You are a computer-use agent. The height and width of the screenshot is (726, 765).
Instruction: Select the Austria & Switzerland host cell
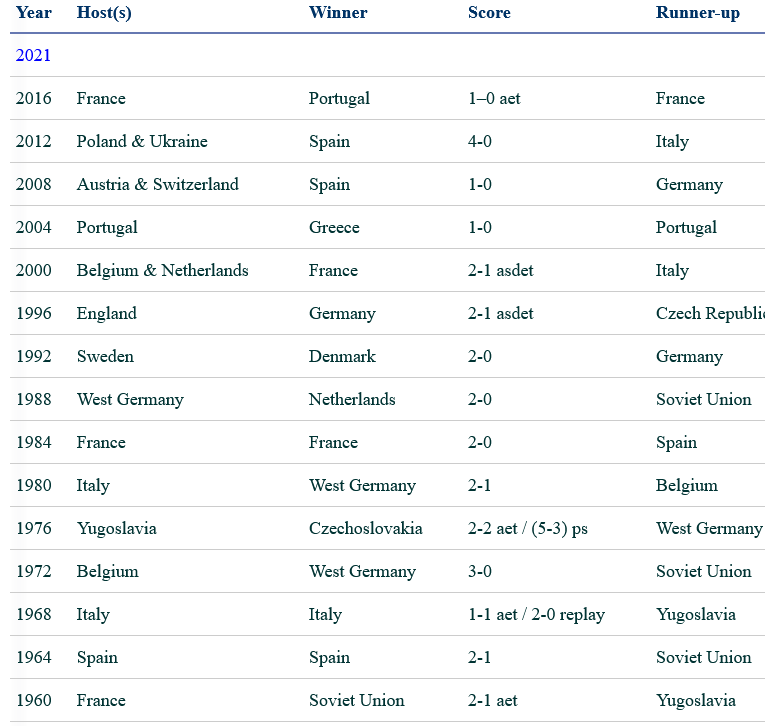tap(158, 185)
